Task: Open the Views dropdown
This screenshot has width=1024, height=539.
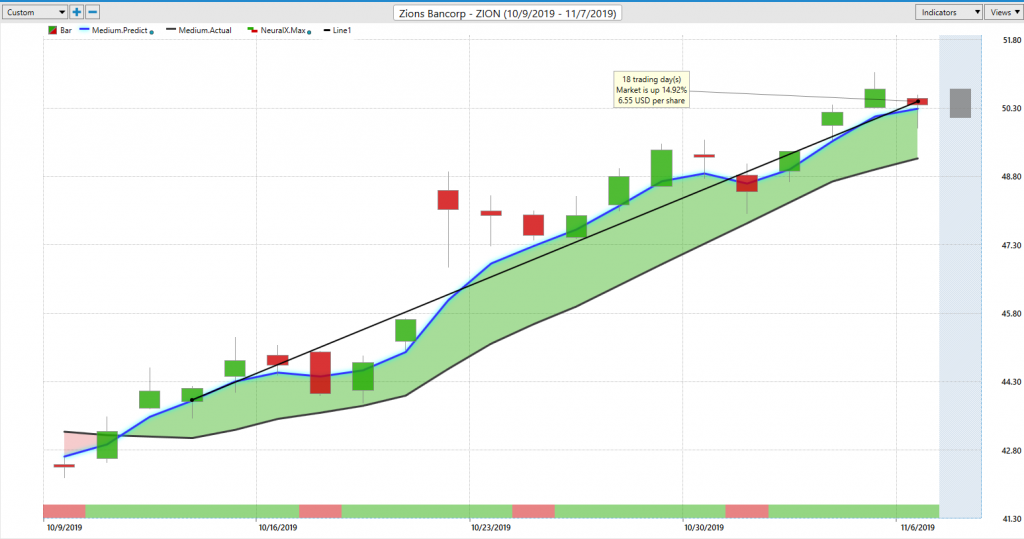Action: (1004, 12)
